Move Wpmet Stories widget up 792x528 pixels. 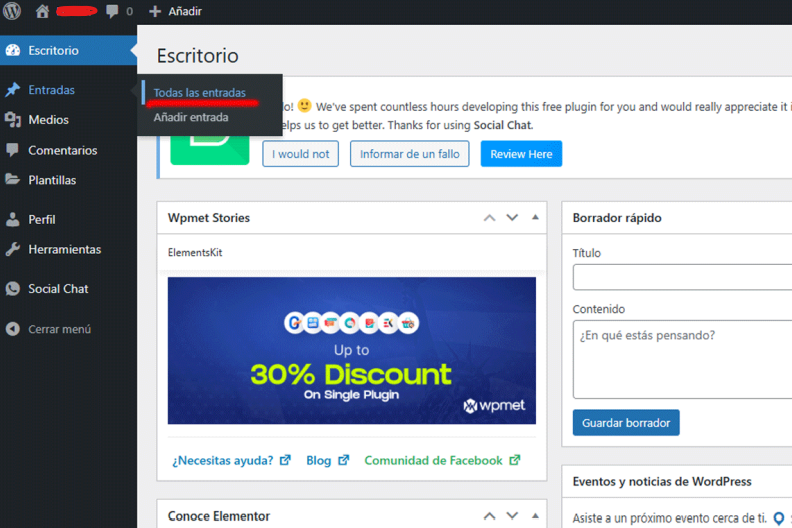[x=489, y=218]
